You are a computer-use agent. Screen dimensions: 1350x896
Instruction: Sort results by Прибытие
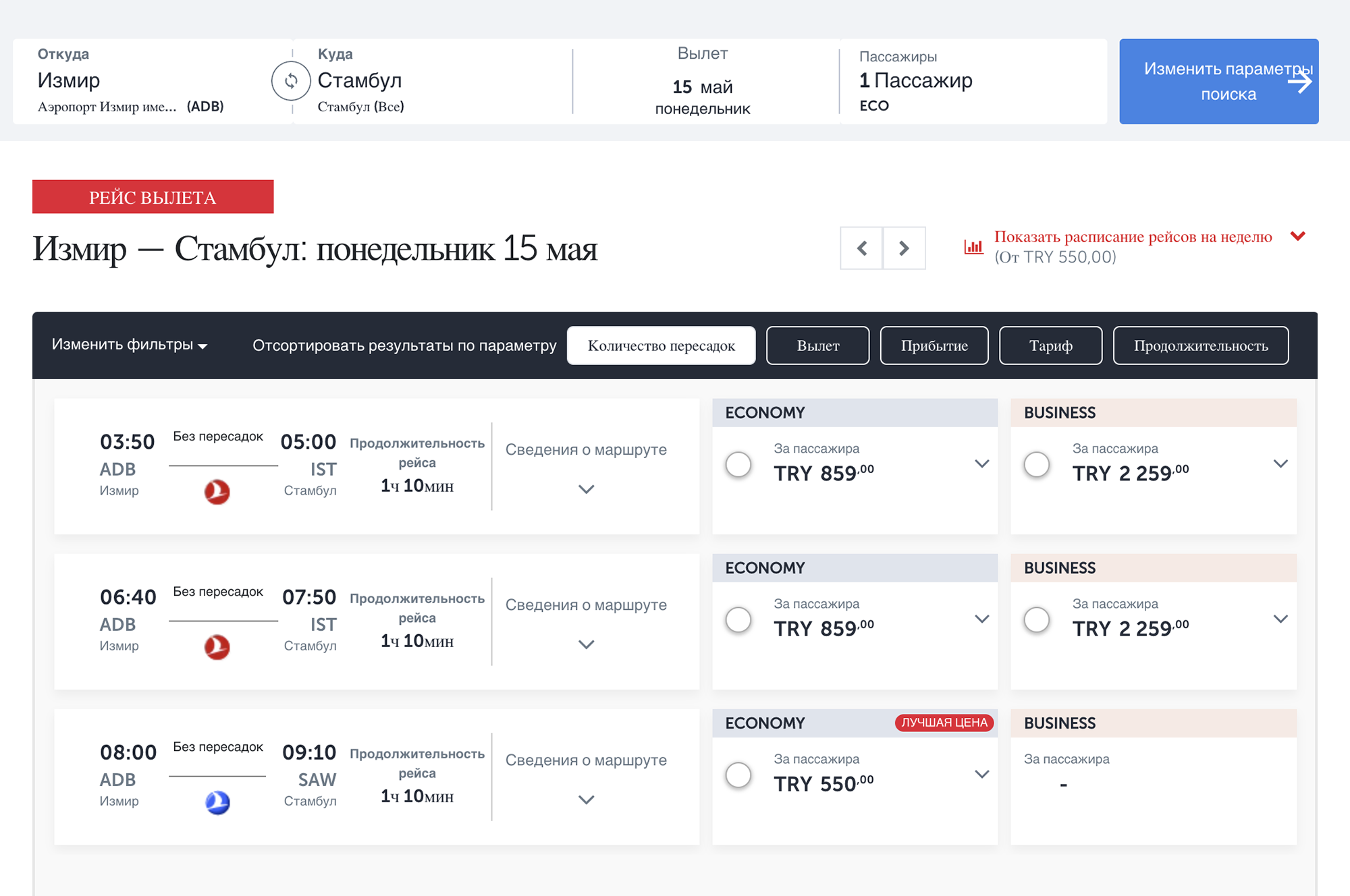point(934,345)
